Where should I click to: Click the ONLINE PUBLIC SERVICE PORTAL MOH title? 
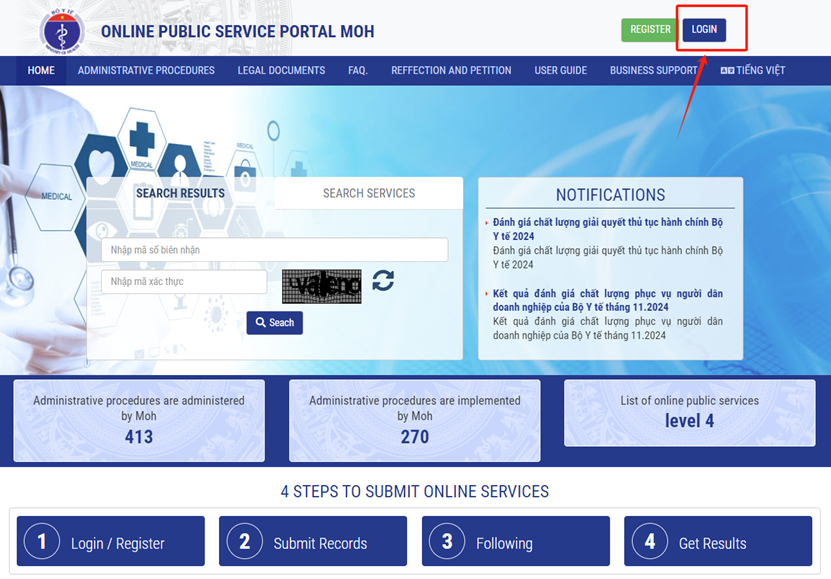[x=237, y=32]
